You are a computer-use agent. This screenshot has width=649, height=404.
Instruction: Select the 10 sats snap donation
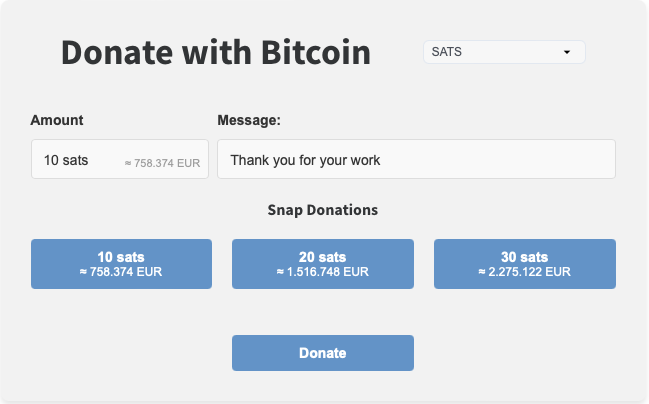[121, 264]
